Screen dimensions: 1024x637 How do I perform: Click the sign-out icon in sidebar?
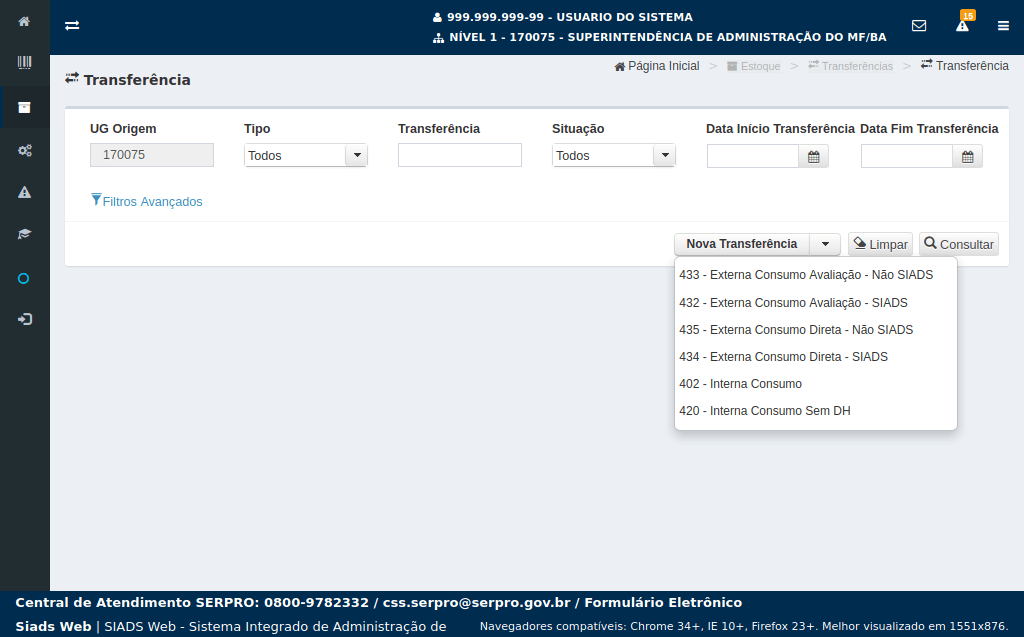pos(25,319)
